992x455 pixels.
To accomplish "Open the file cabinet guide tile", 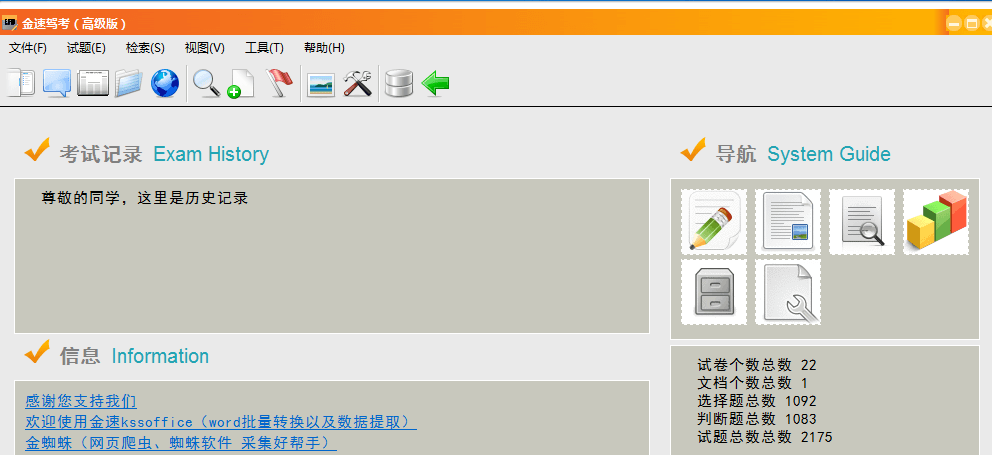I will point(714,292).
